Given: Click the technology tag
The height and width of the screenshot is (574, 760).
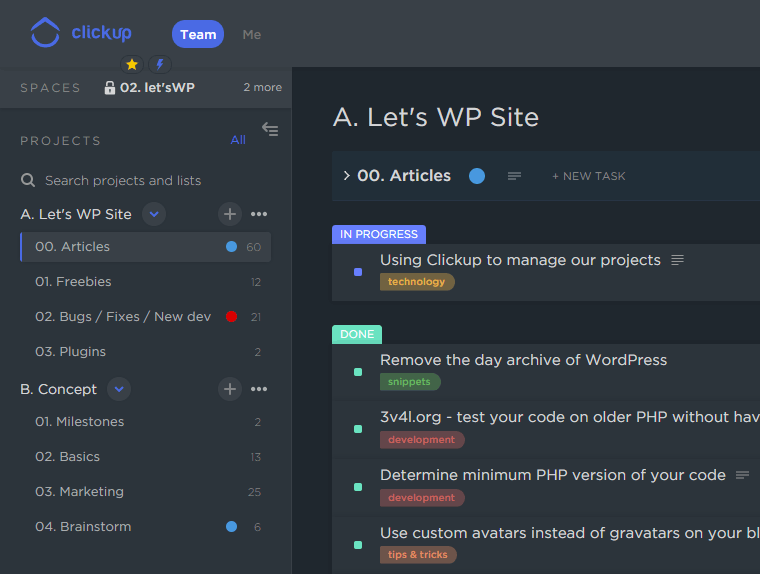Looking at the screenshot, I should tap(417, 282).
